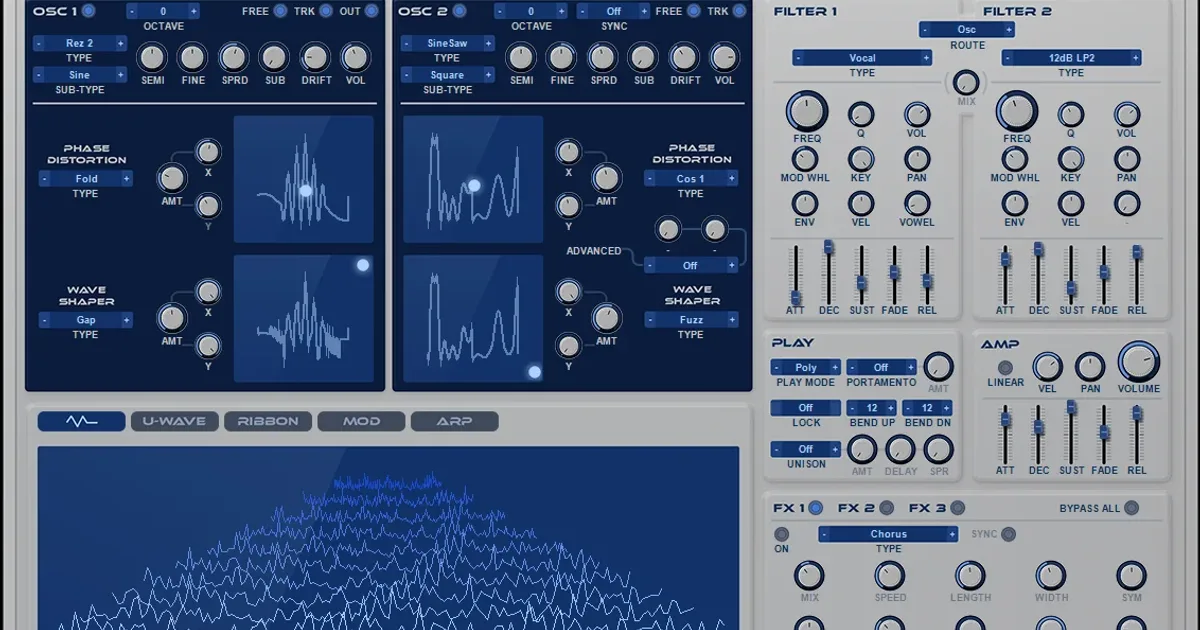
Task: Click Filter 1 Q knob
Action: (861, 114)
